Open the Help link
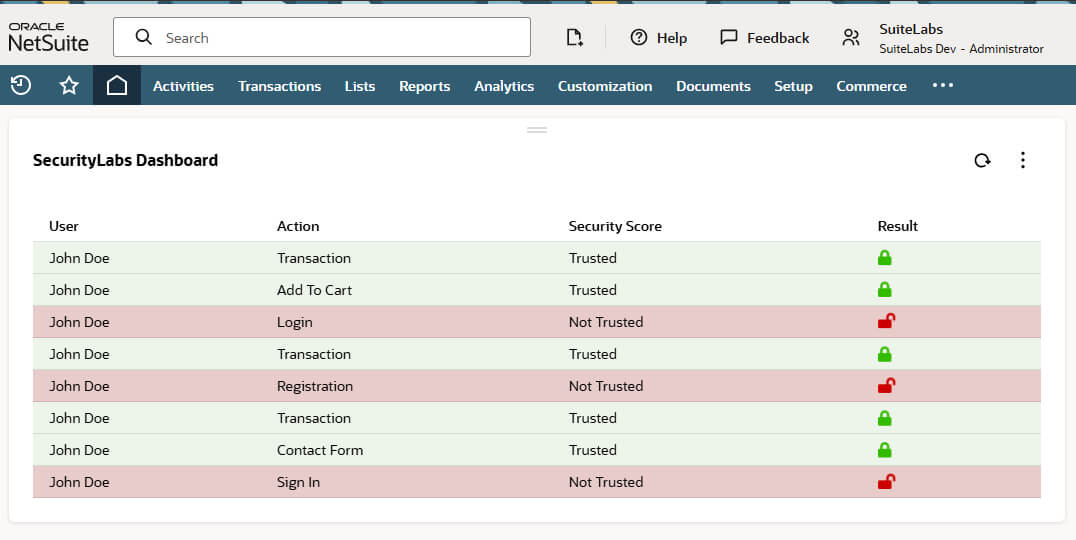1076x540 pixels. pos(659,38)
